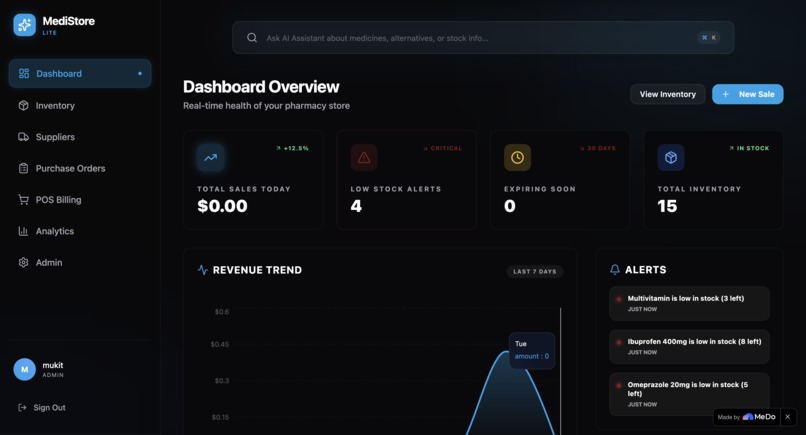Click the View Inventory button
Image resolution: width=806 pixels, height=435 pixels.
pos(668,94)
